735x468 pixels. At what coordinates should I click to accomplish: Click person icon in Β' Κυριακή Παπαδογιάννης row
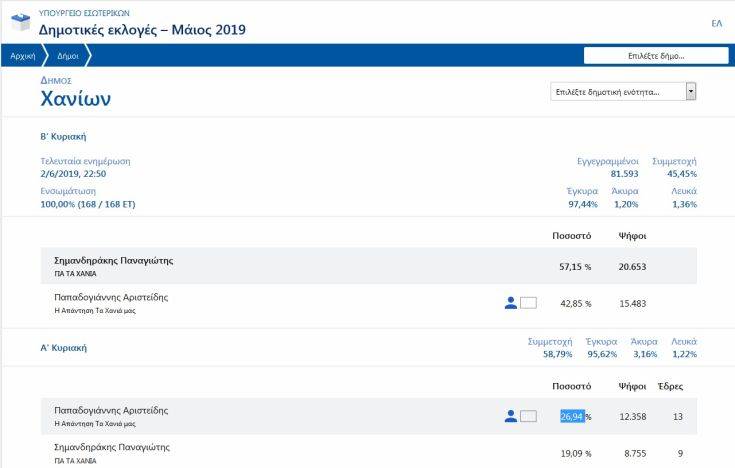pyautogui.click(x=511, y=303)
